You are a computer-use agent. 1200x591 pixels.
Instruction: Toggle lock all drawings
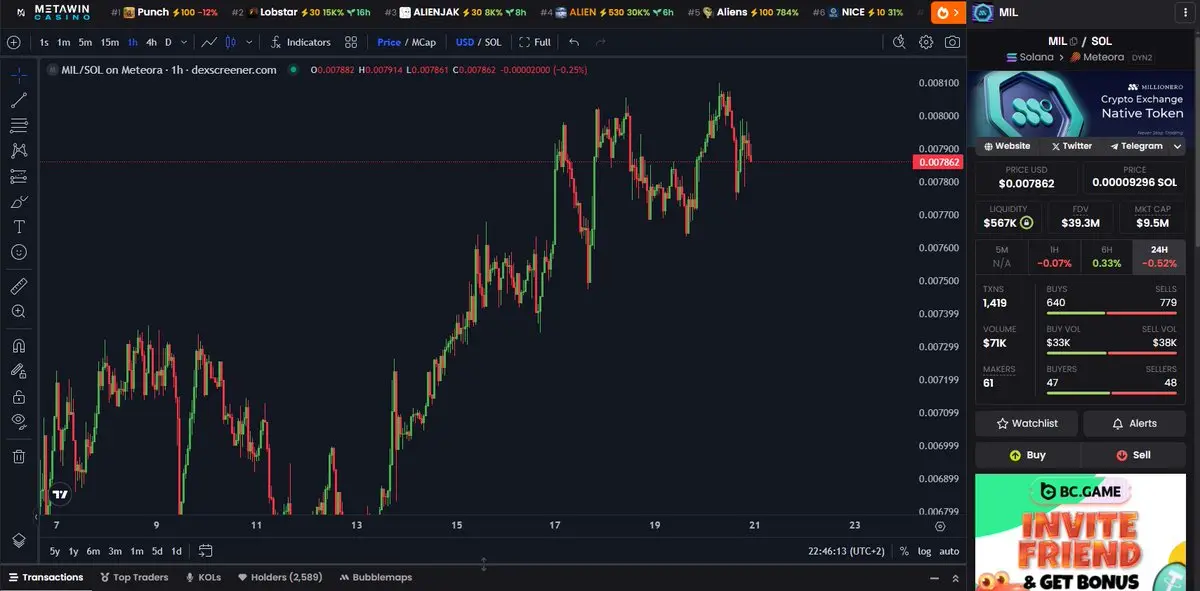coord(18,397)
